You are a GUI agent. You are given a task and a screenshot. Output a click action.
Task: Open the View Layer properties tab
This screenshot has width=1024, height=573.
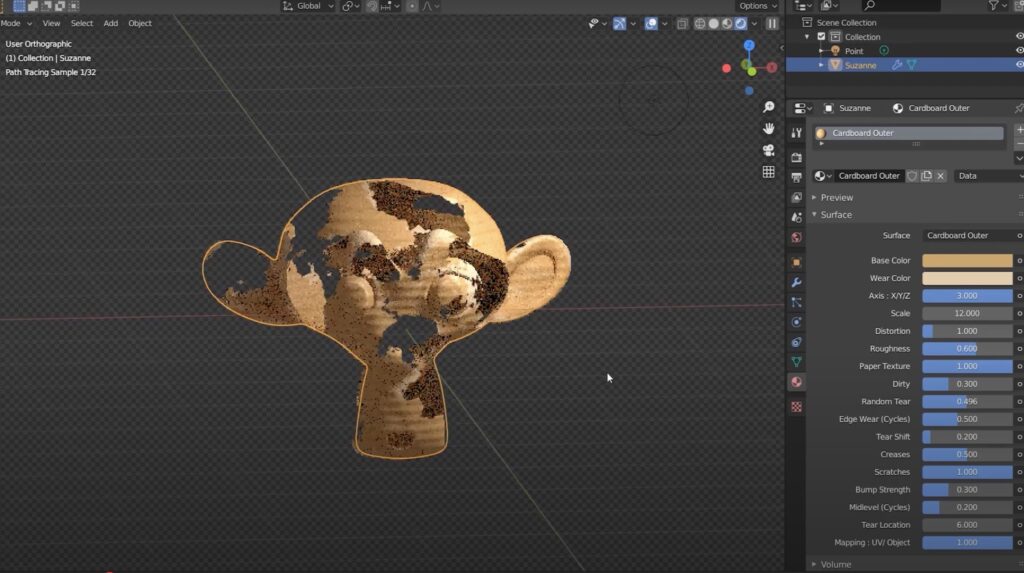click(796, 197)
